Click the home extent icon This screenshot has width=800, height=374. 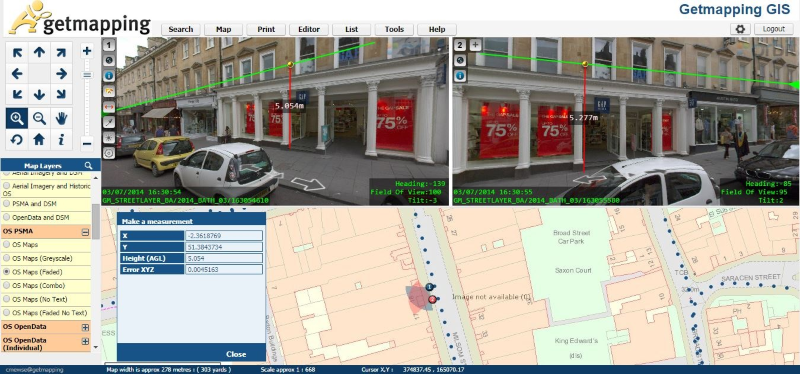pos(39,139)
